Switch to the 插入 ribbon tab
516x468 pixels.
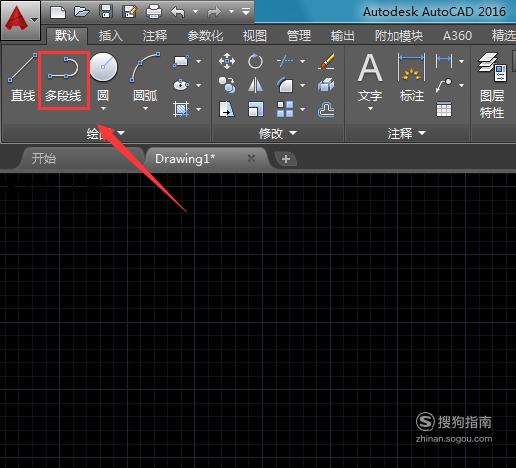(111, 36)
